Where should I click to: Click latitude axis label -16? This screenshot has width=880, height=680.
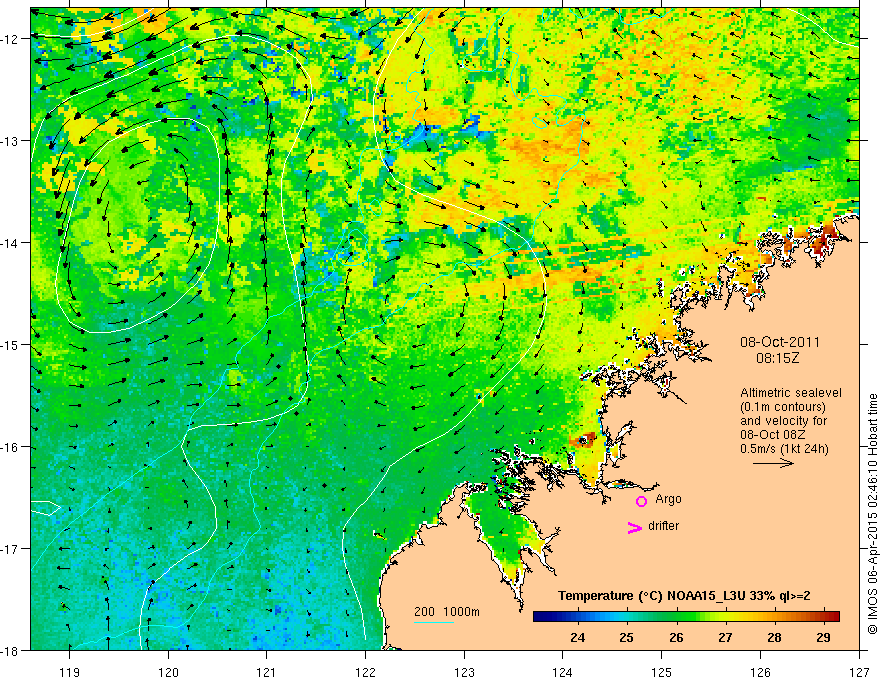pos(11,447)
